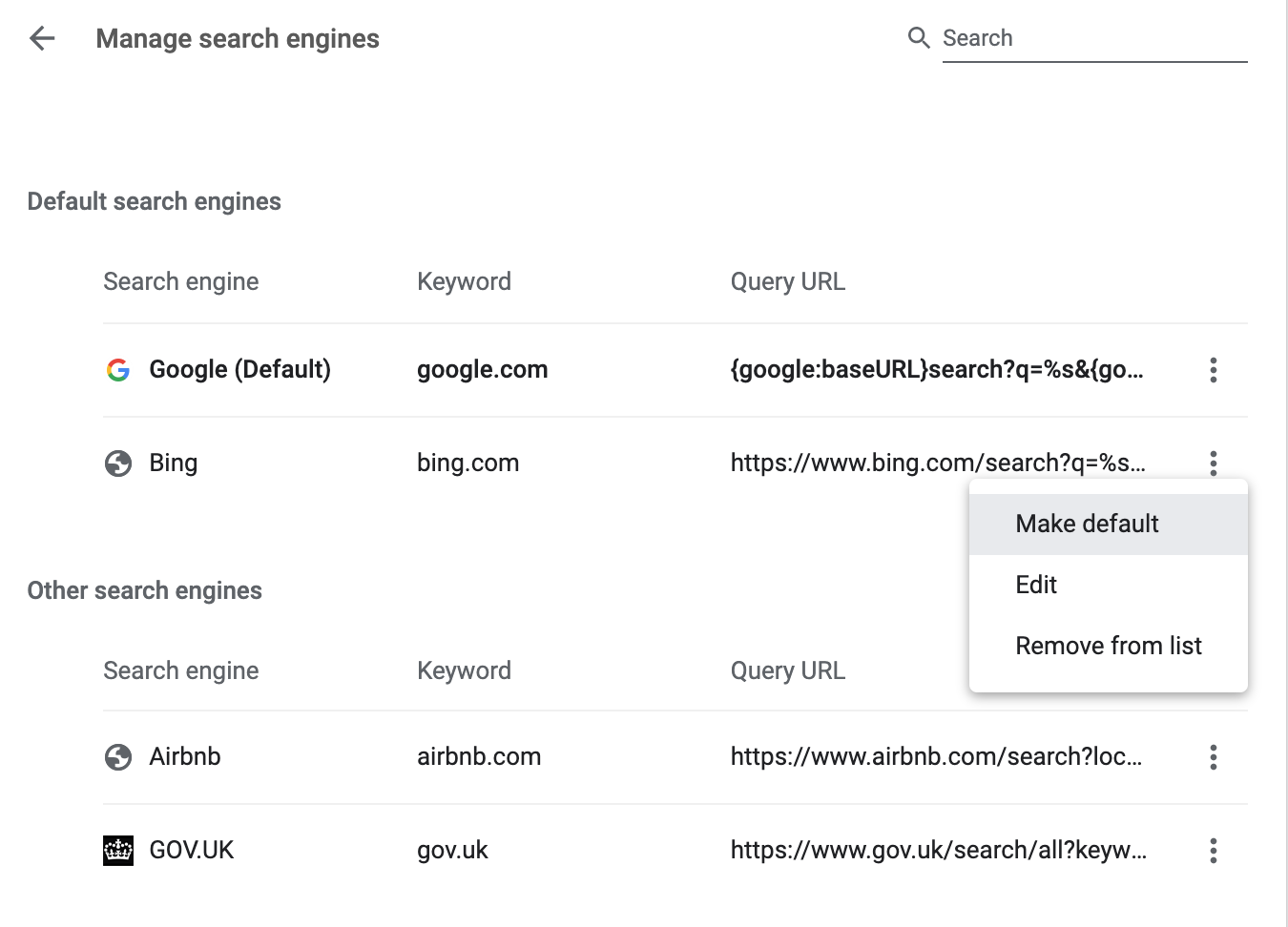
Task: Click the Bing query URL text
Action: pyautogui.click(x=938, y=463)
